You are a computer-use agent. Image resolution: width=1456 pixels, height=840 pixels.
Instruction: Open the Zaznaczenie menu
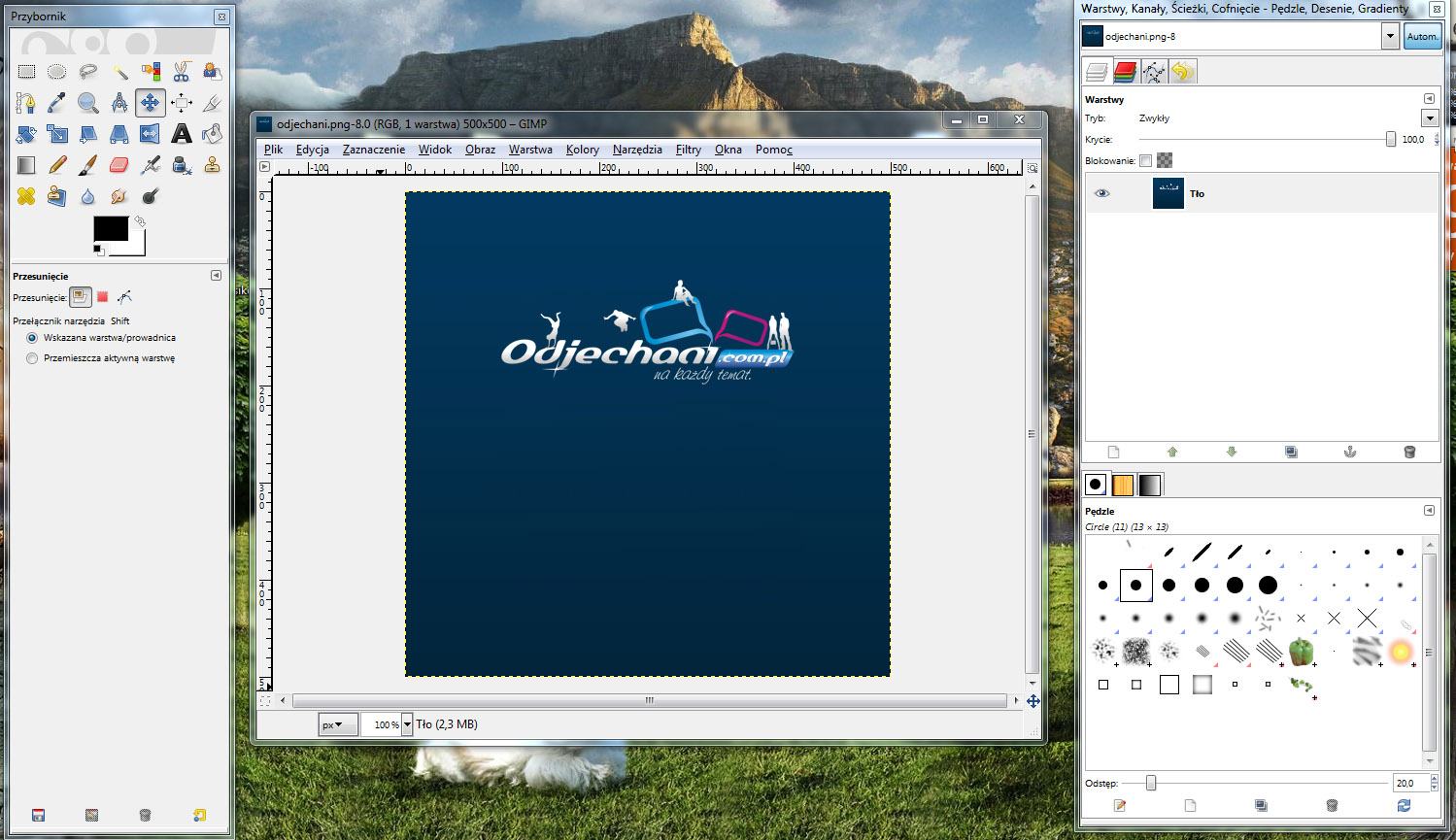374,150
